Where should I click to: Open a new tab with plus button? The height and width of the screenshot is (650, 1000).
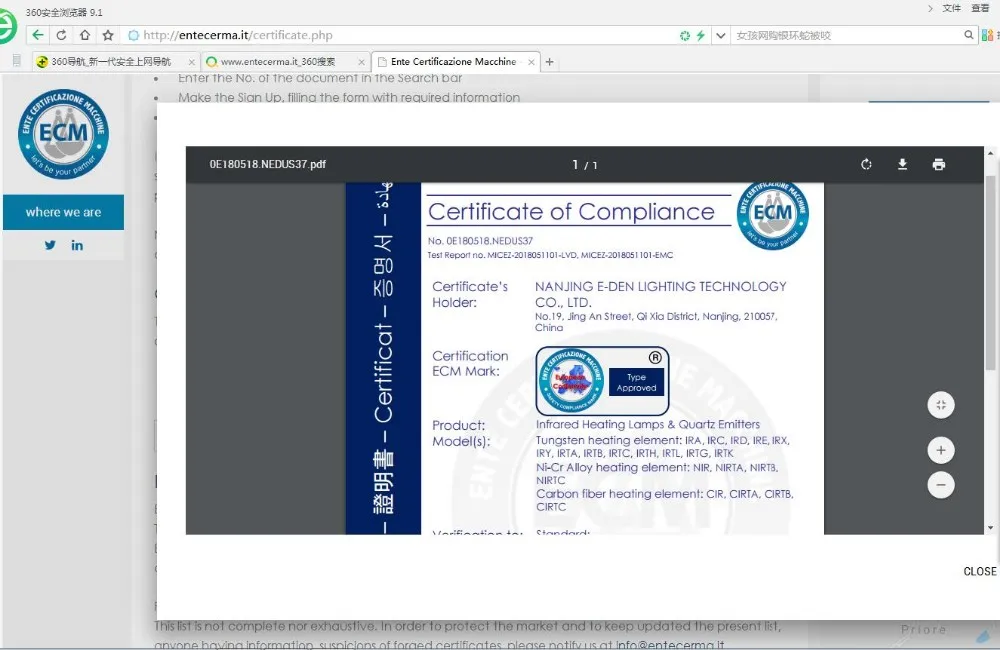click(549, 62)
